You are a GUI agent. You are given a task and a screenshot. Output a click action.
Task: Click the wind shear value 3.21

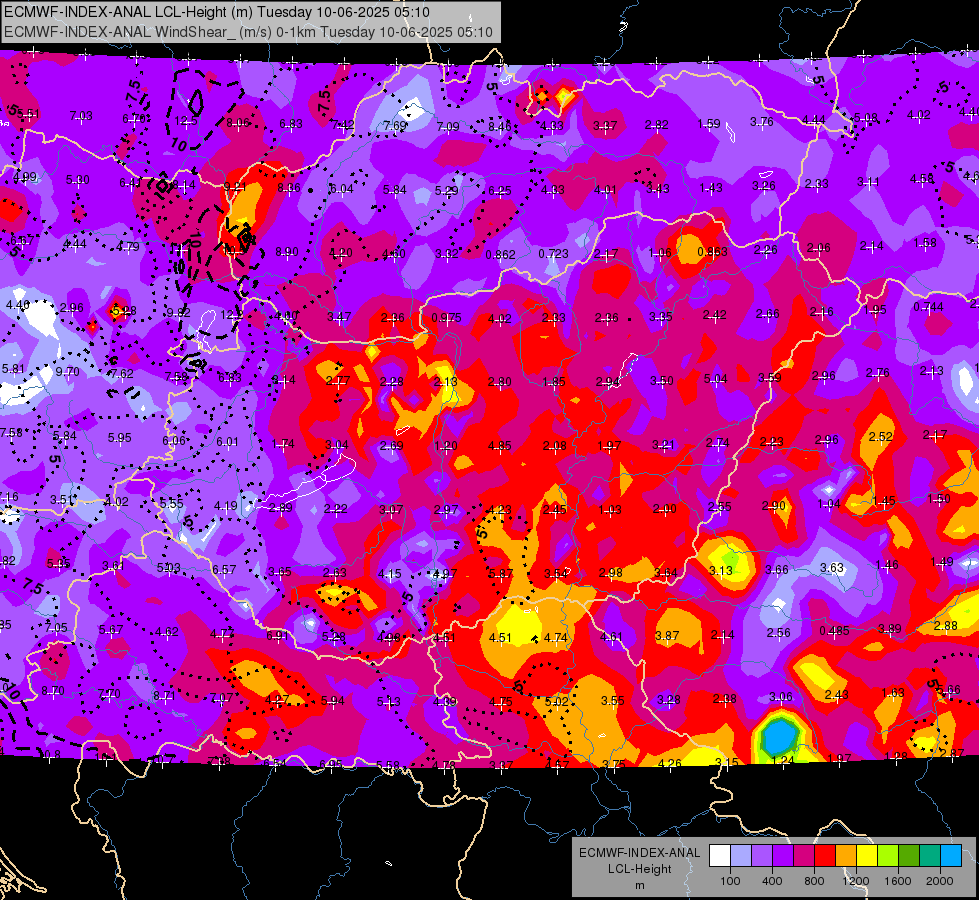[663, 445]
